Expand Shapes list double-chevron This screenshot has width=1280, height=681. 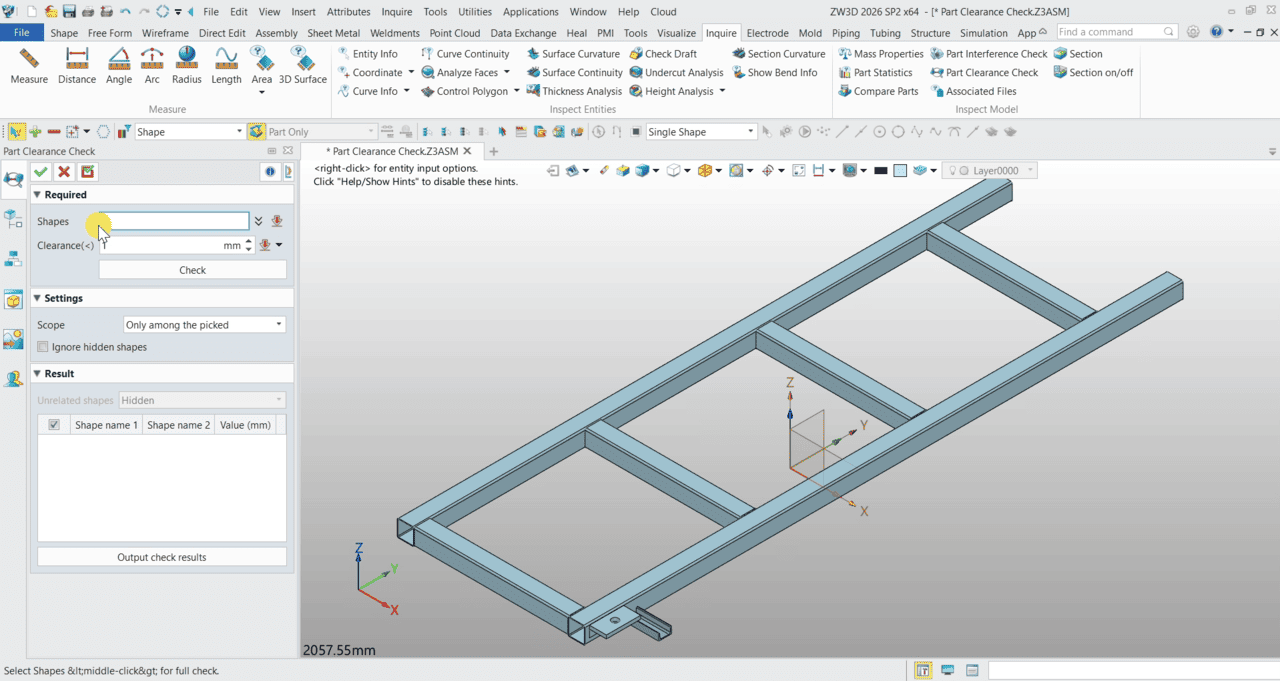coord(258,221)
